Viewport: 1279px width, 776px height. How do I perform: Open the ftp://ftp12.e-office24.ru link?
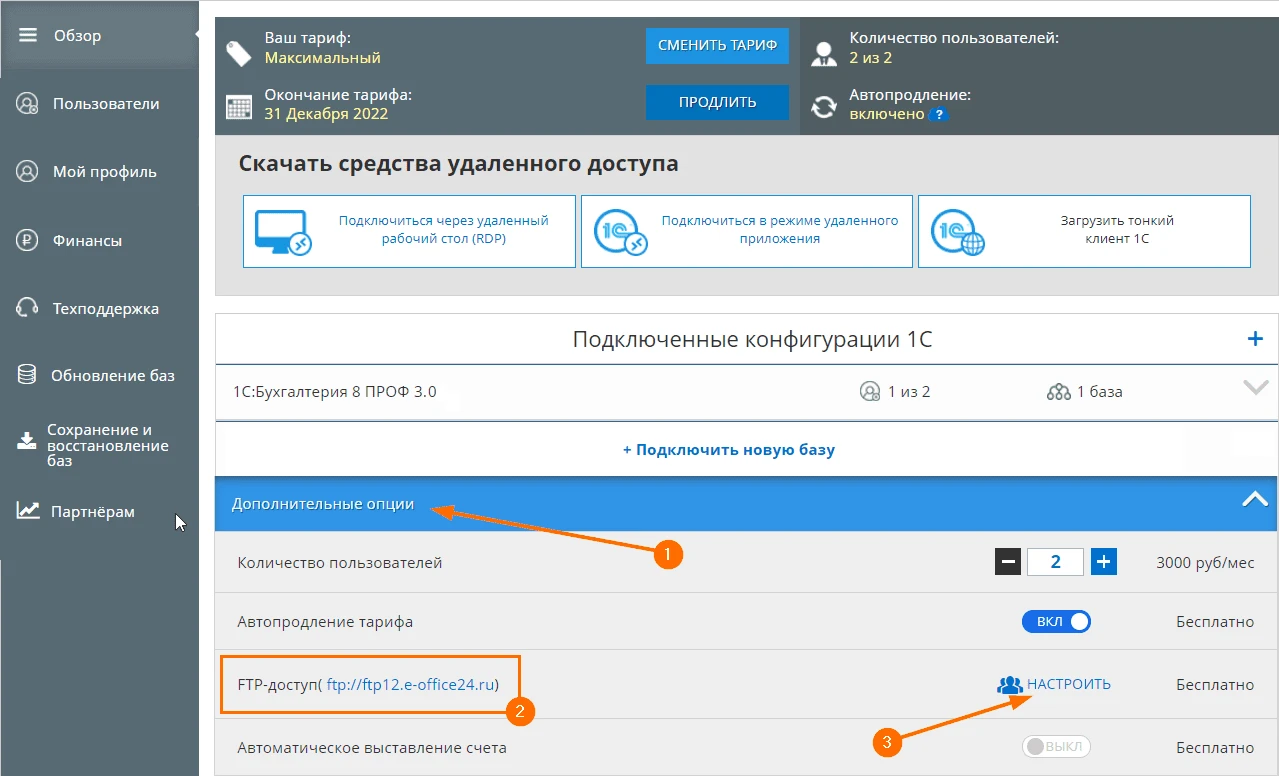pyautogui.click(x=413, y=684)
